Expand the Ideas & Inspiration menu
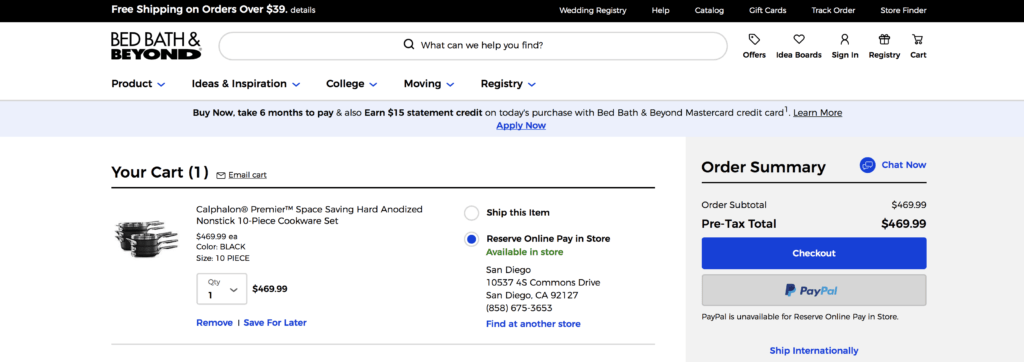This screenshot has width=1024, height=362. pyautogui.click(x=246, y=84)
